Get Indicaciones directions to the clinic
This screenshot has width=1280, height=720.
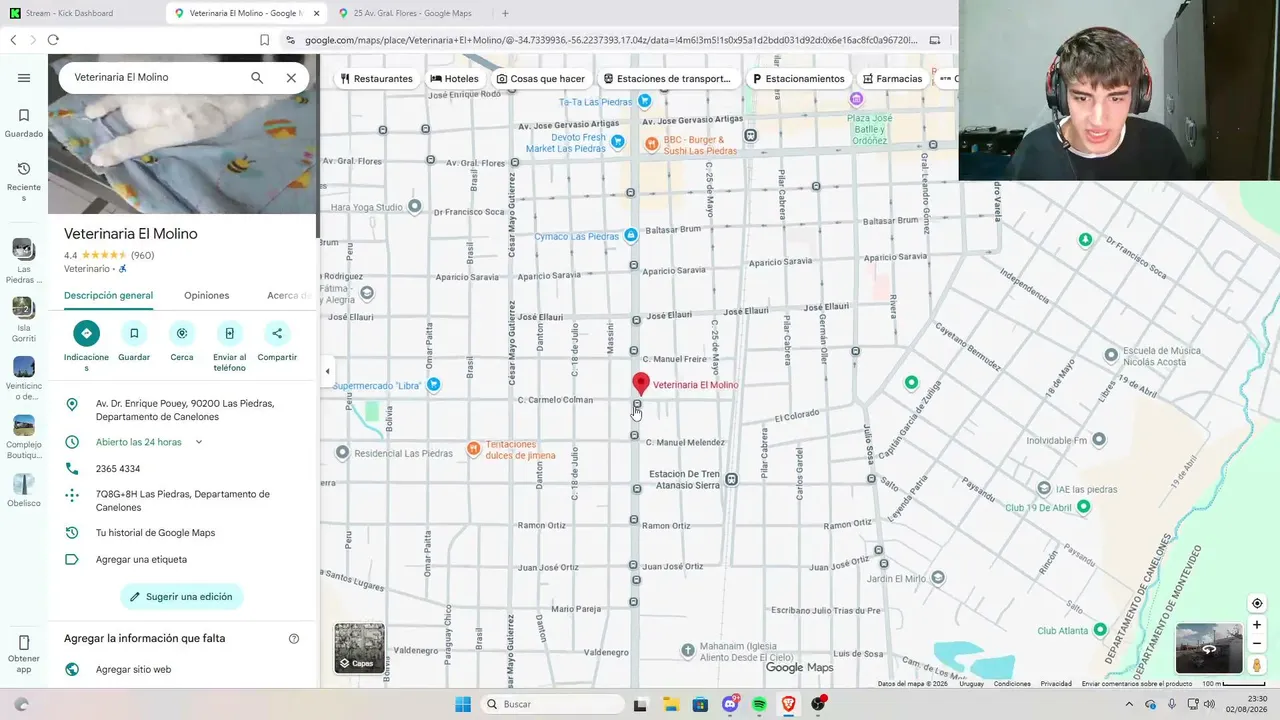click(x=86, y=333)
